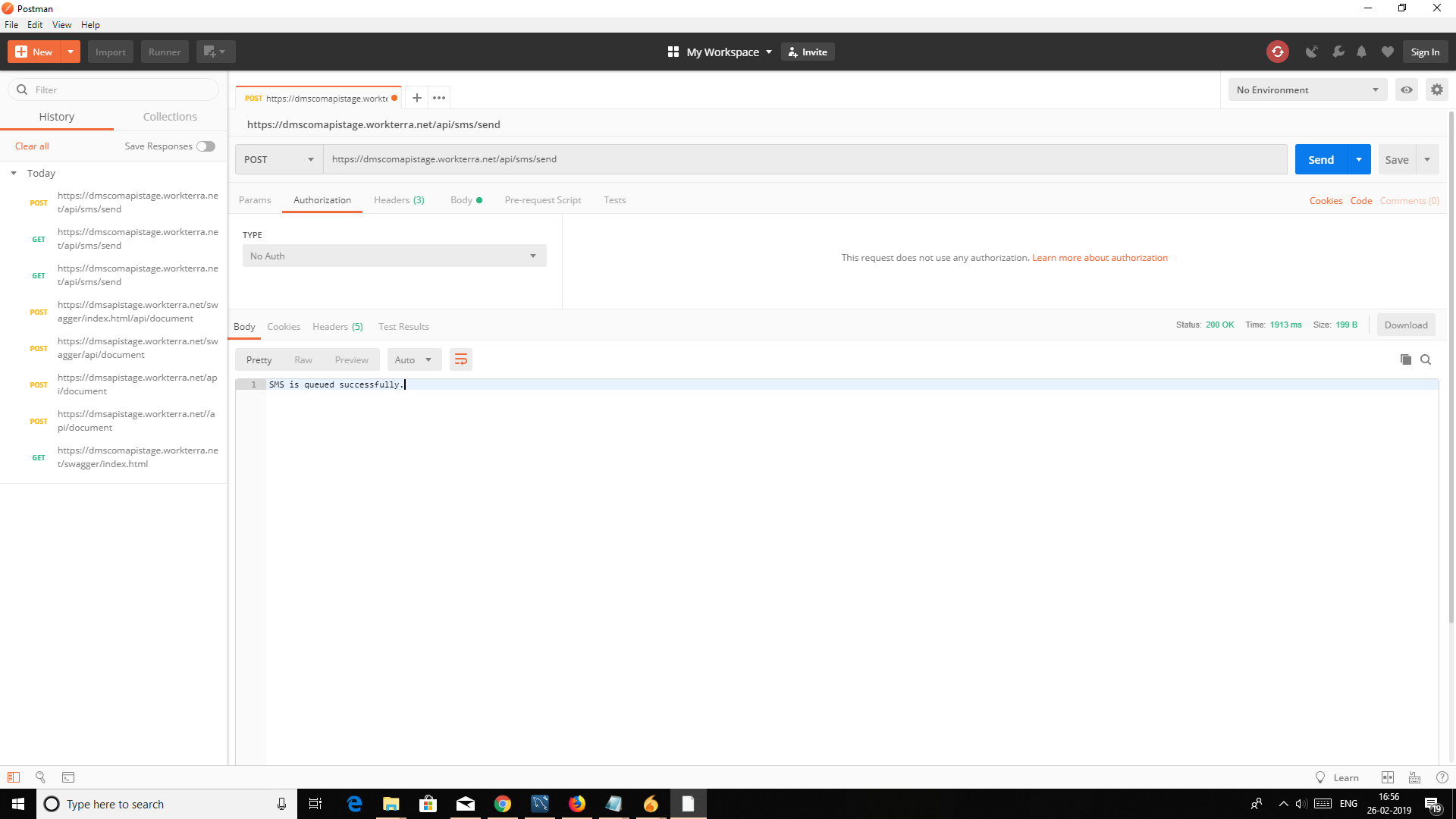
Task: Open environment quick look eye icon
Action: (1407, 89)
